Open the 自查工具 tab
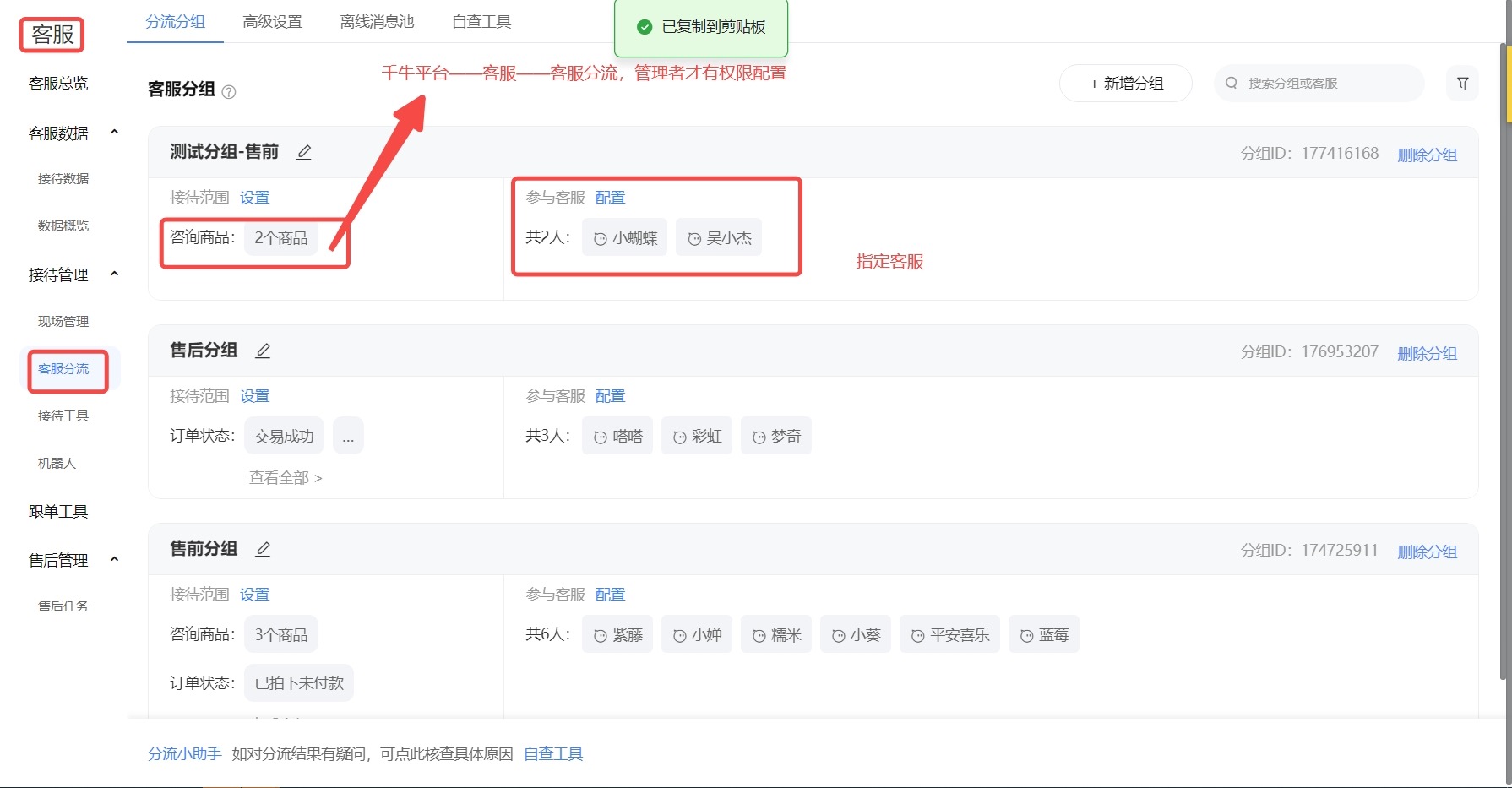 pos(481,22)
